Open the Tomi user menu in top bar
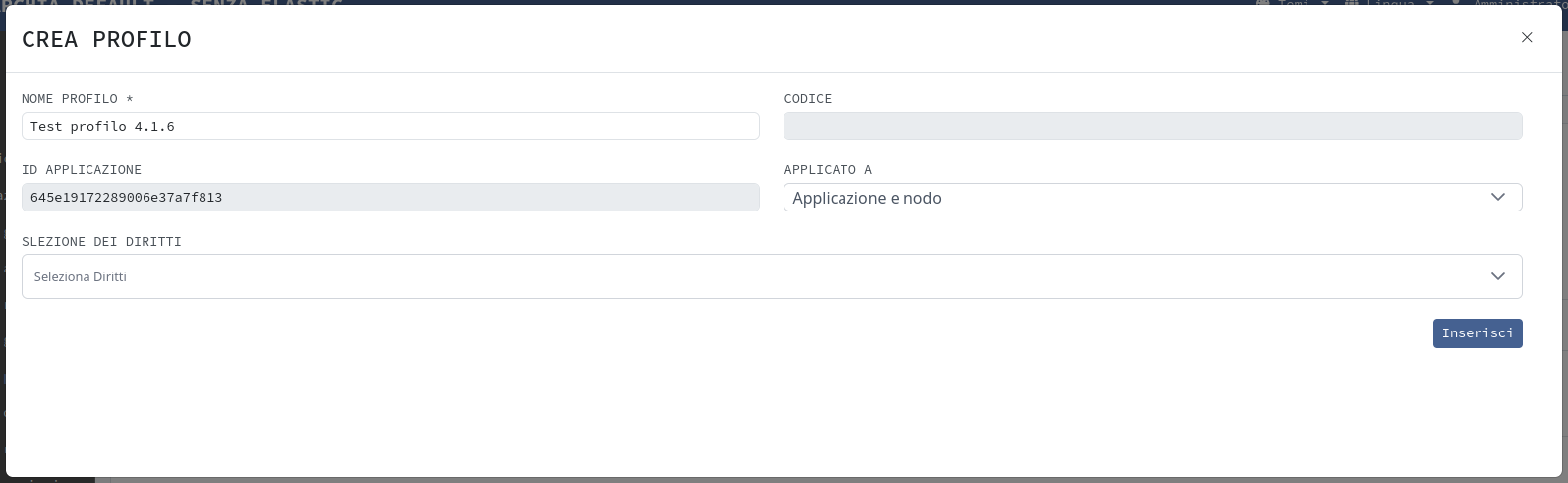 click(1294, 3)
